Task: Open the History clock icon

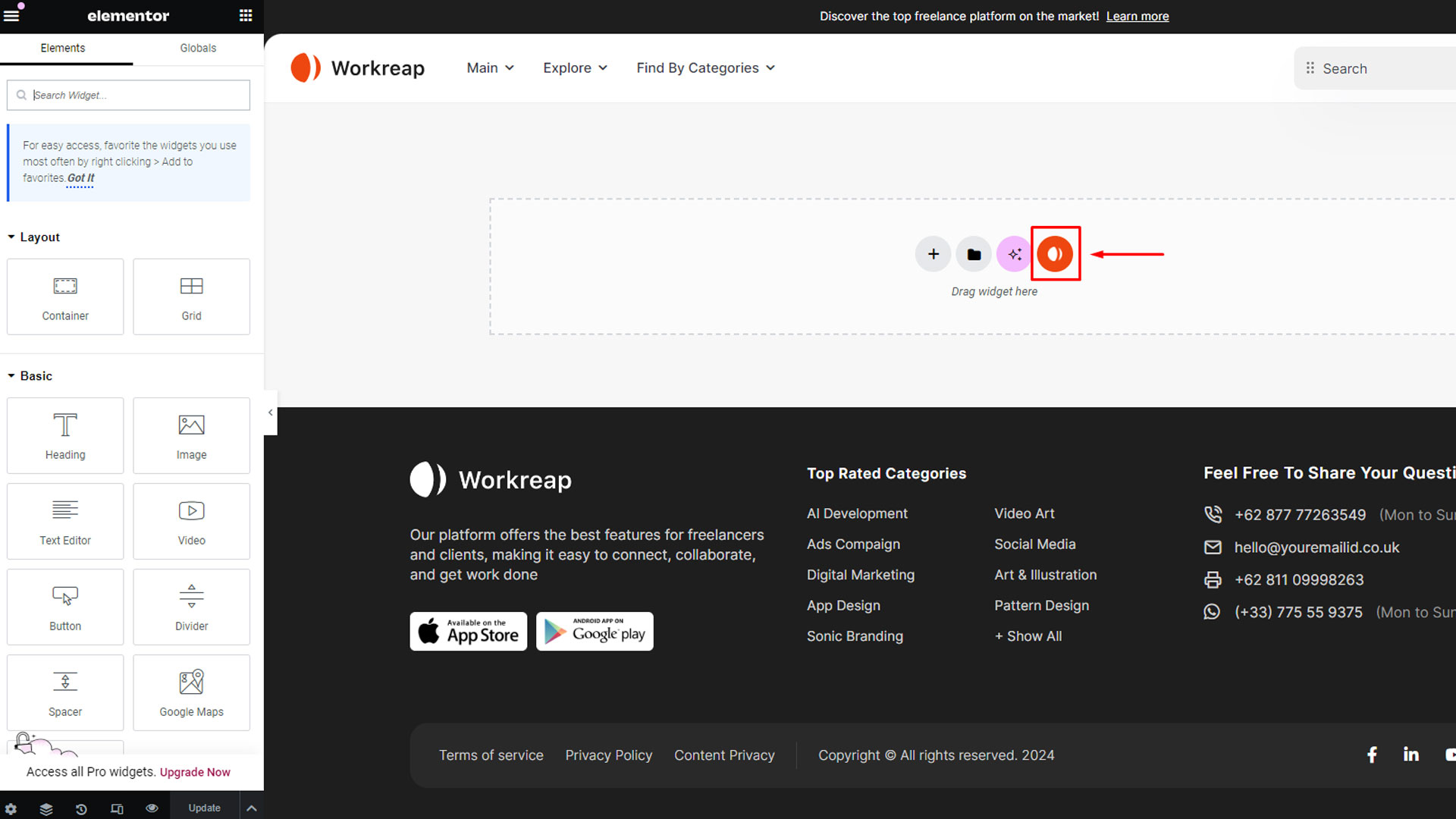Action: pyautogui.click(x=81, y=808)
